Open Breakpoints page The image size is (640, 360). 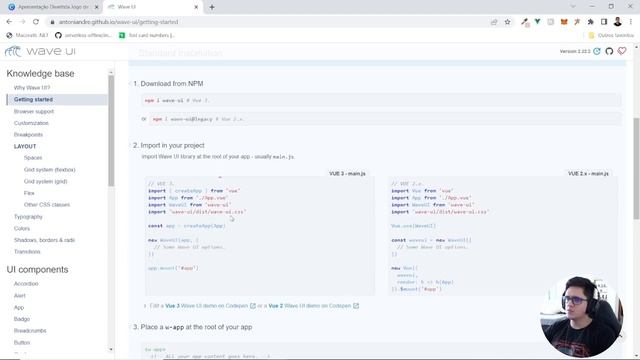point(28,135)
